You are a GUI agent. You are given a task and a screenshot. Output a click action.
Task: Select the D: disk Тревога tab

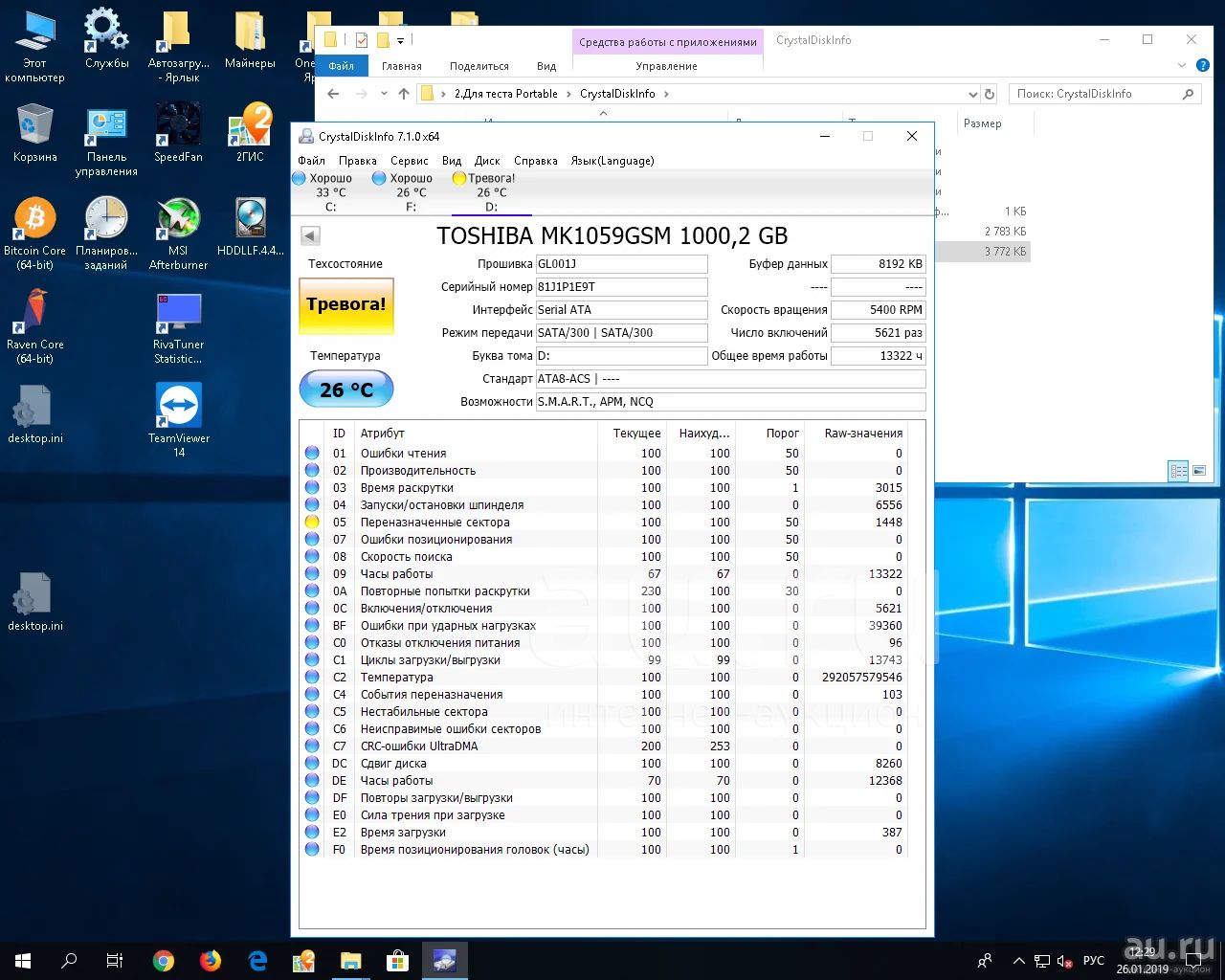coord(491,192)
